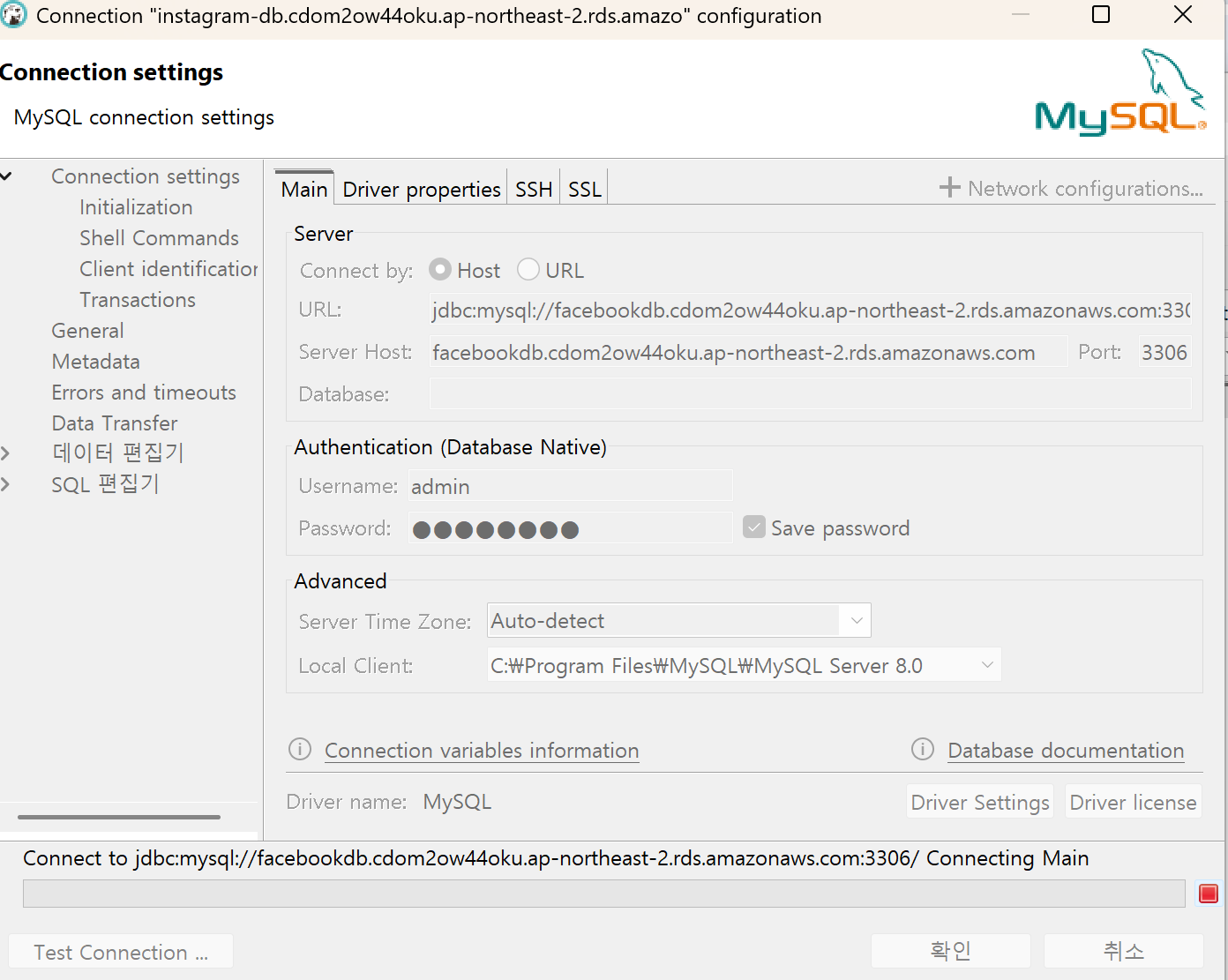
Task: Close the connection configuration dialog
Action: [1183, 15]
